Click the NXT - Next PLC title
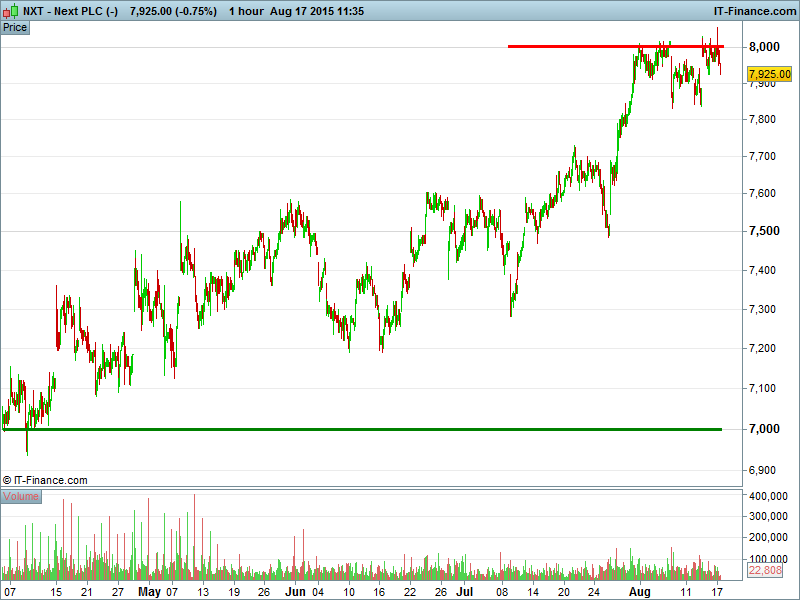Screen dimensions: 800x600 [70, 11]
